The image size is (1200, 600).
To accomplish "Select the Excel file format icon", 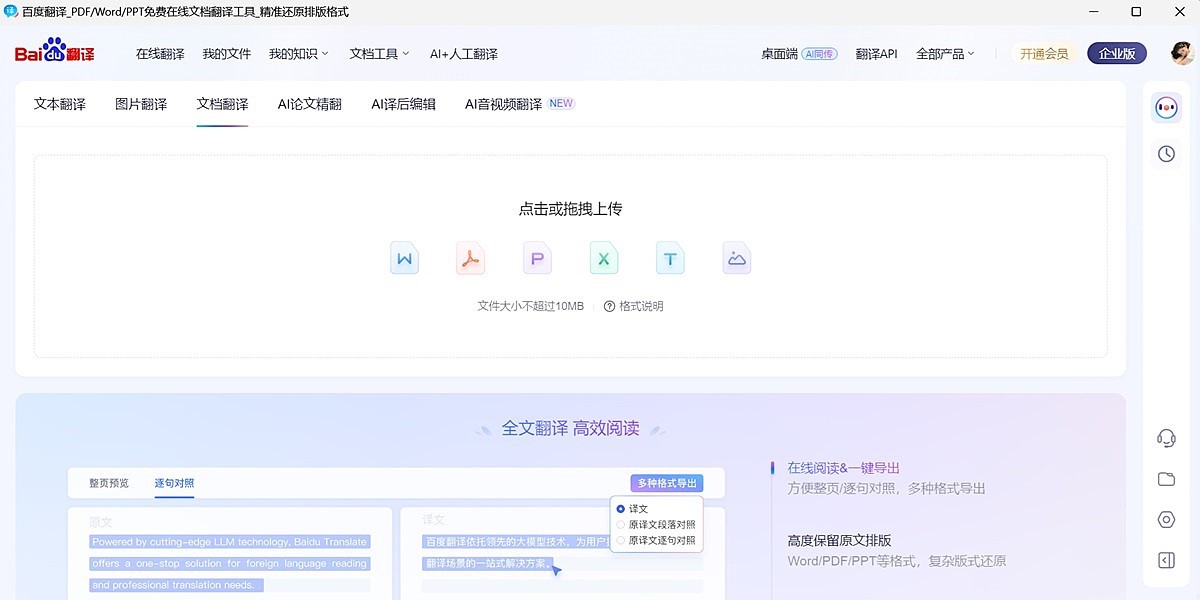I will (x=603, y=257).
